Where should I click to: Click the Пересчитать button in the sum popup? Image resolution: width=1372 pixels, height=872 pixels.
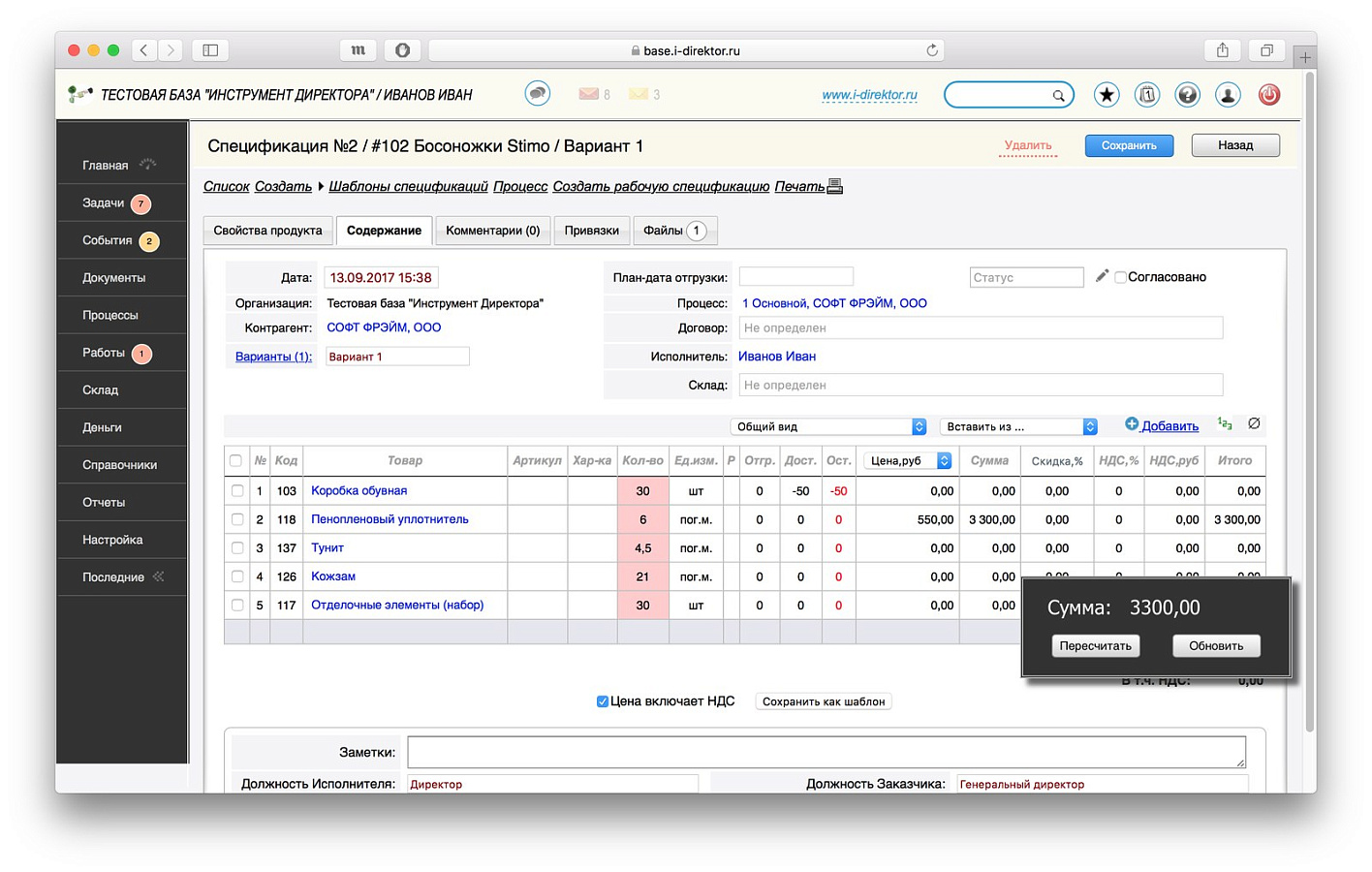click(x=1095, y=646)
